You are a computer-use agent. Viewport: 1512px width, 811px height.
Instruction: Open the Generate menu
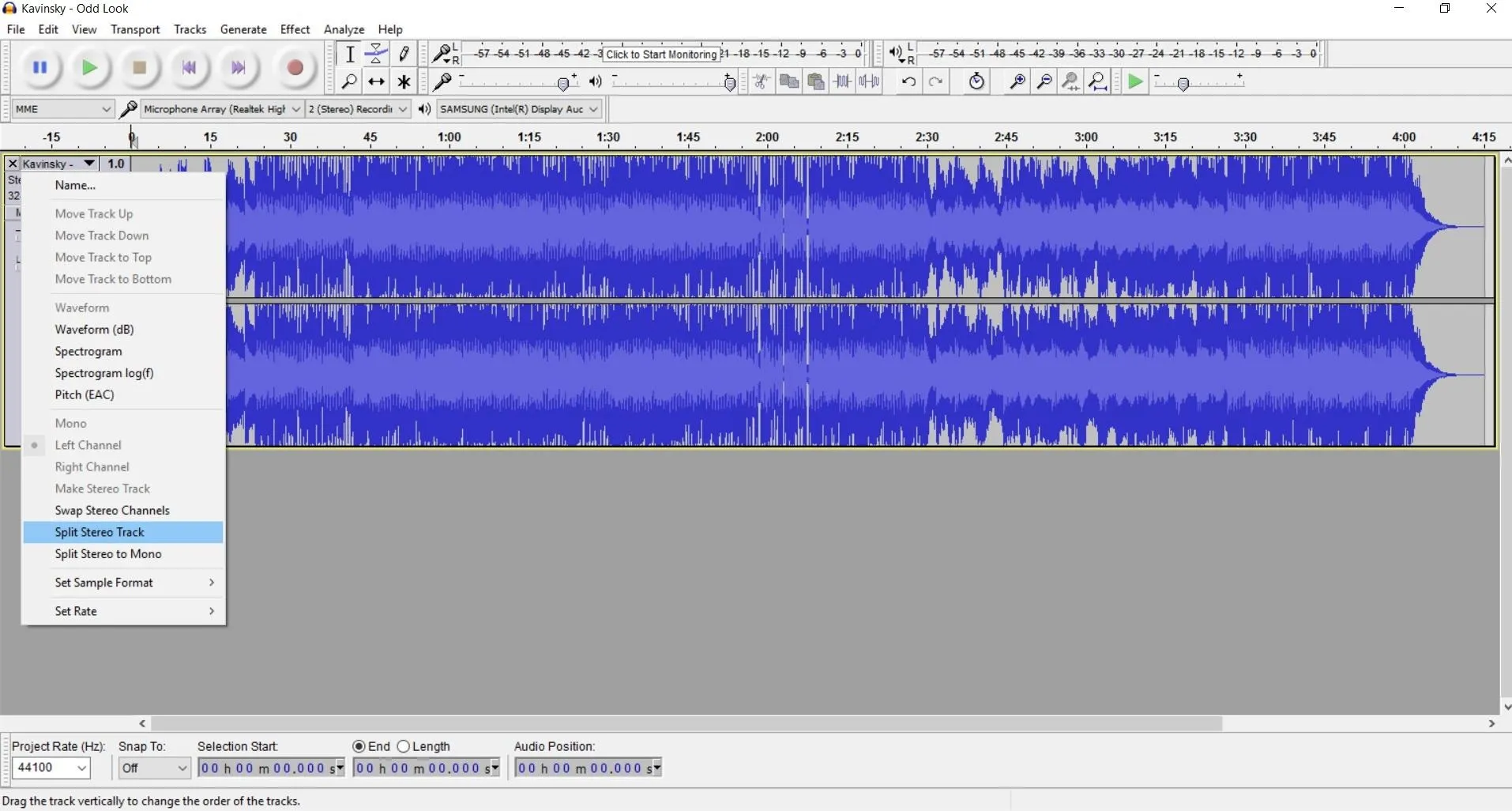click(x=243, y=29)
